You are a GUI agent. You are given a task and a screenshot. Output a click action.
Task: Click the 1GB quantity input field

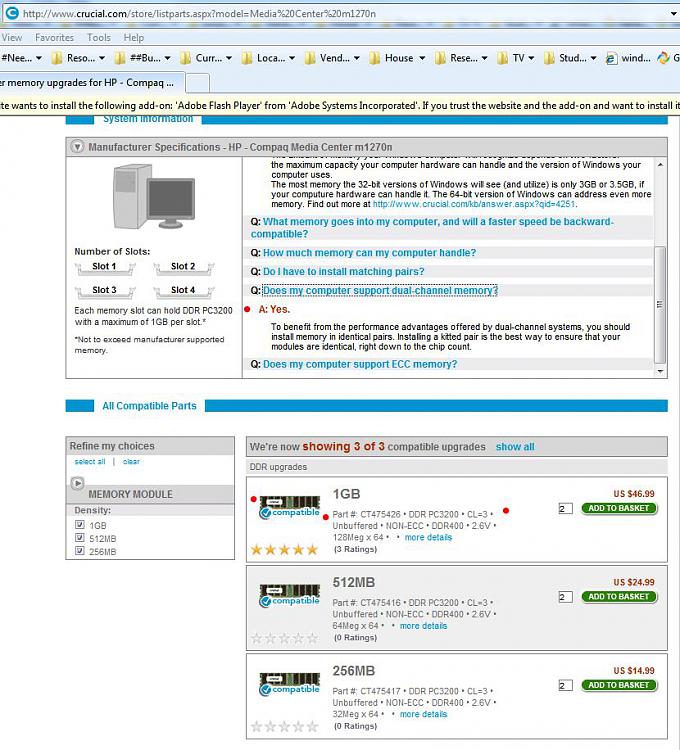pyautogui.click(x=565, y=508)
